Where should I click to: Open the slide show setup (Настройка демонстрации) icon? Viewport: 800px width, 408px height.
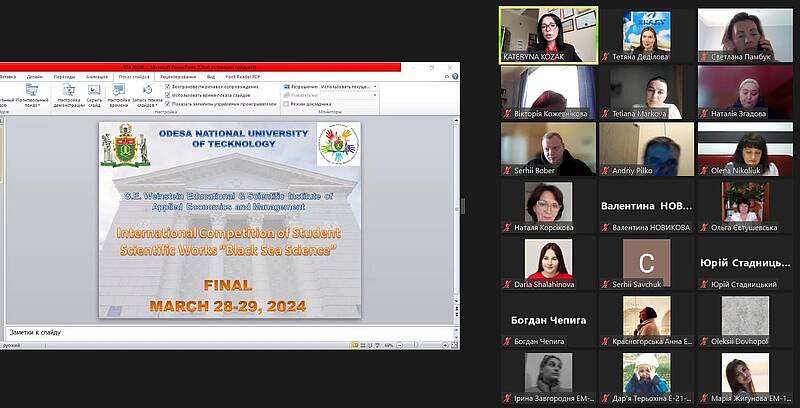click(69, 90)
